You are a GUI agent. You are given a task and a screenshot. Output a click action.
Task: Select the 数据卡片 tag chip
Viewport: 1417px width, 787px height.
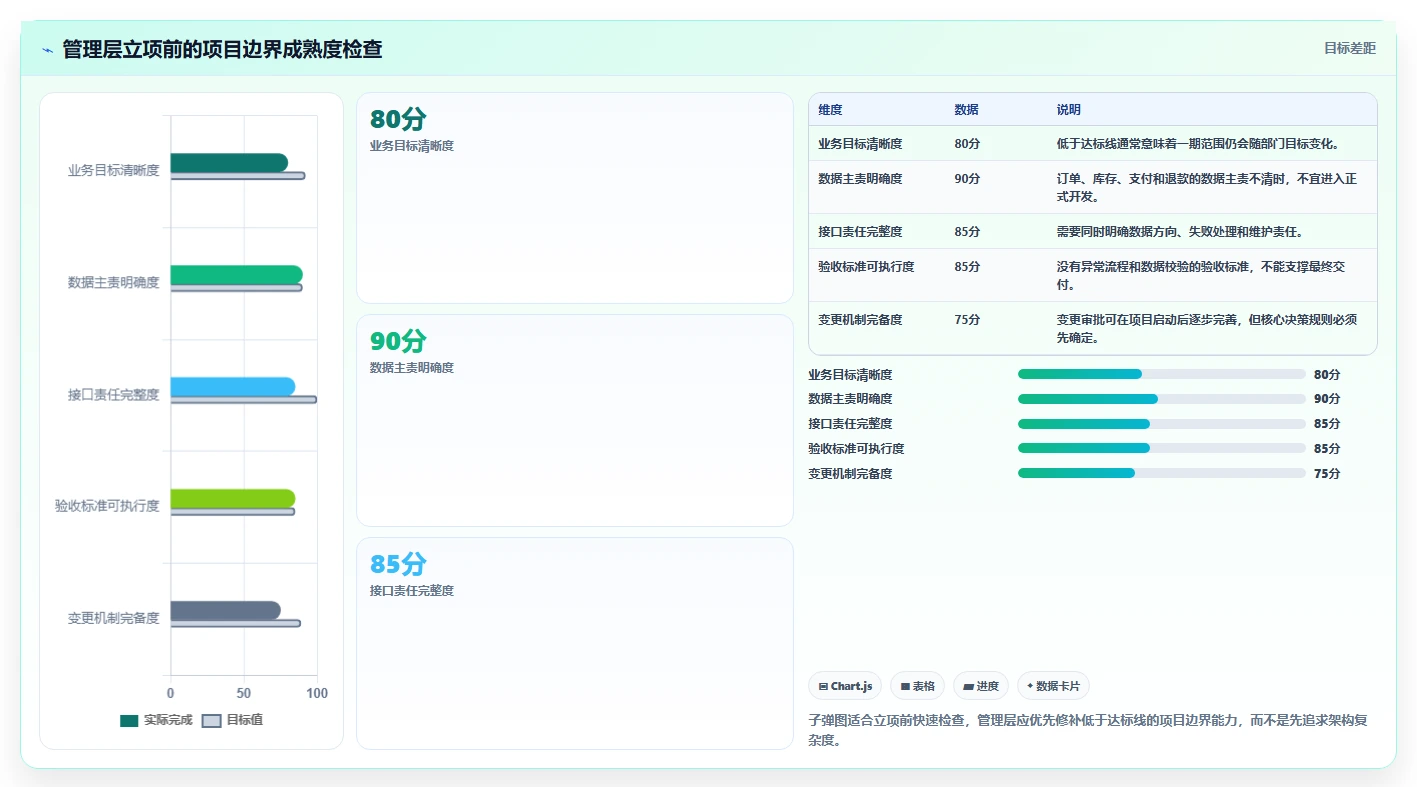click(1053, 686)
